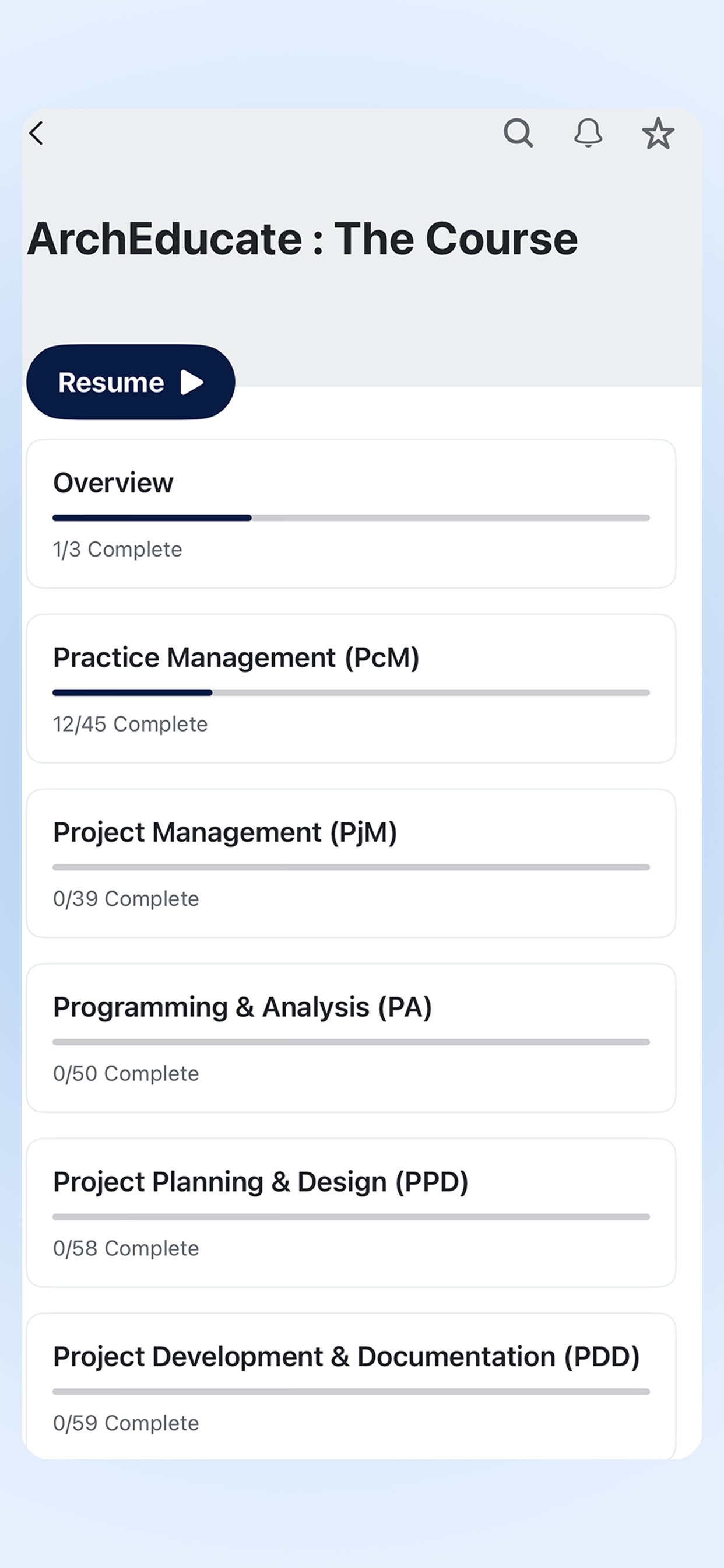Image resolution: width=724 pixels, height=1568 pixels.
Task: Open Project Management (PjM) section
Action: 351,863
